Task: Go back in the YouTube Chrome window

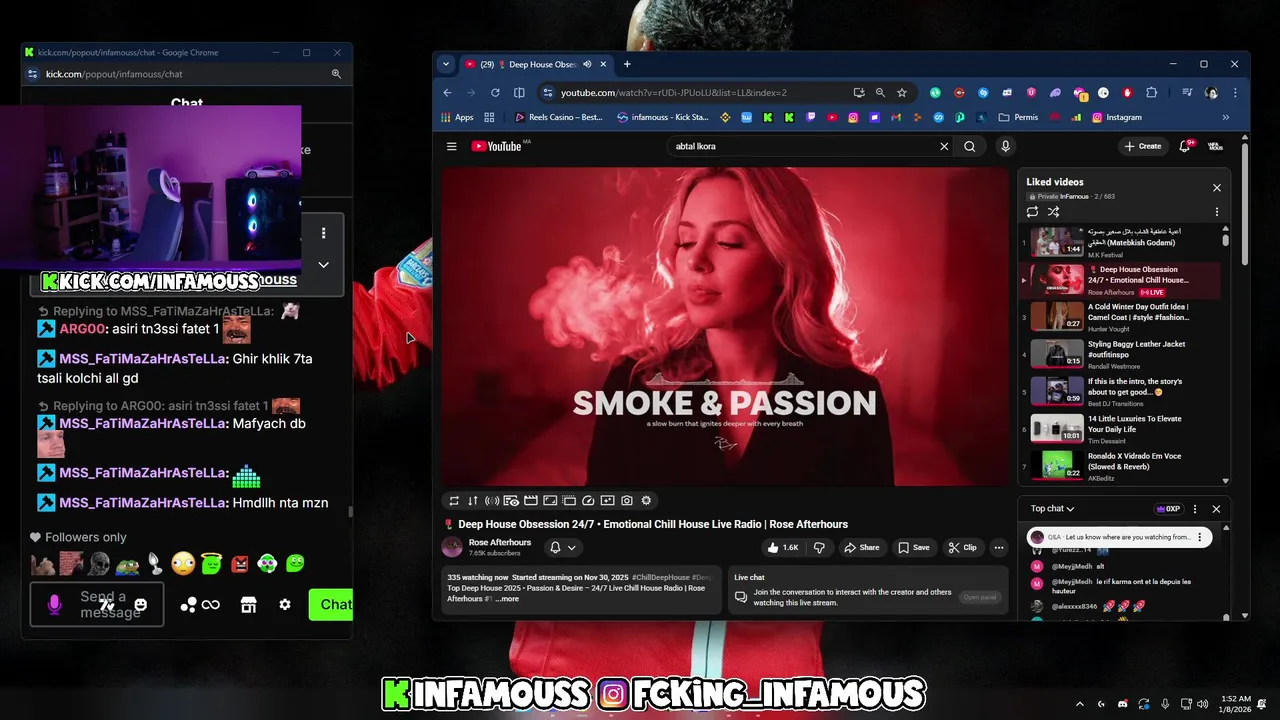Action: 447,92
